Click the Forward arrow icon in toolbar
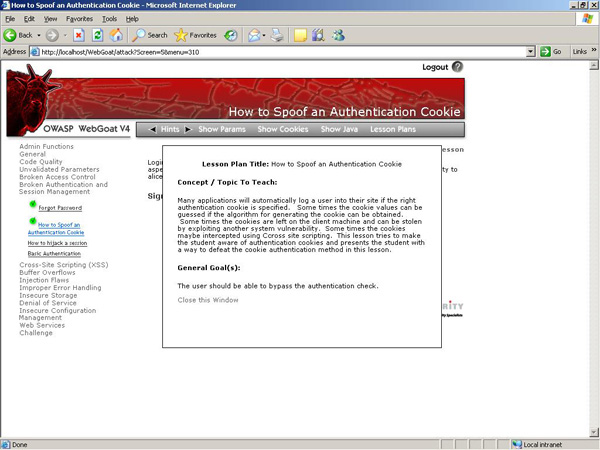This screenshot has width=600, height=450. click(x=52, y=35)
